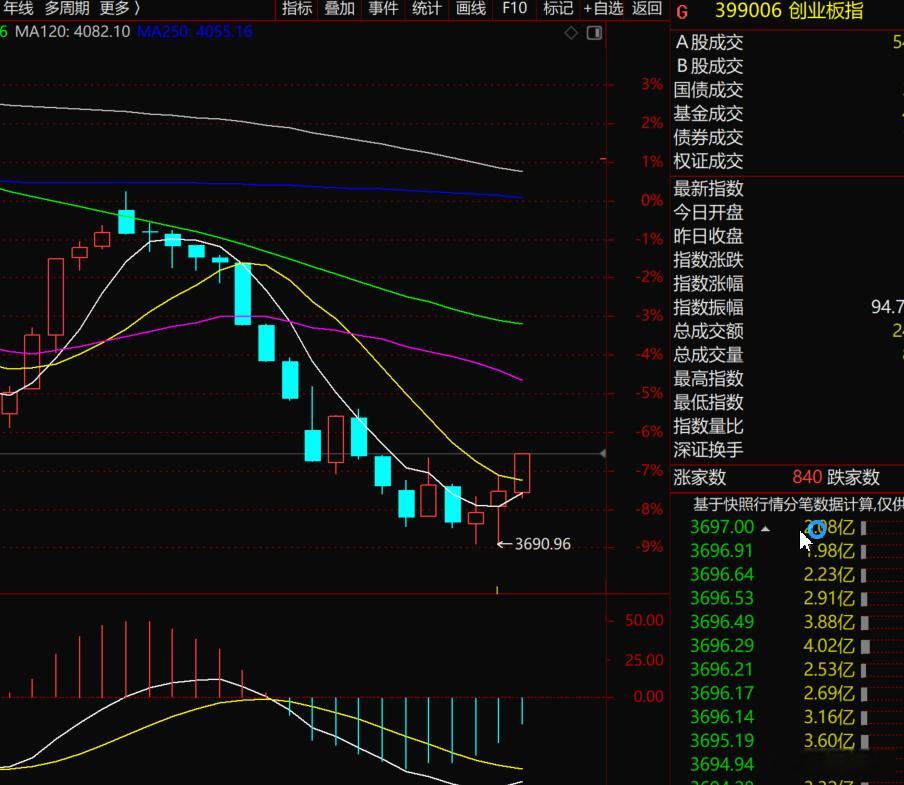Click the 返回 back button
This screenshot has width=904, height=785.
tap(647, 9)
